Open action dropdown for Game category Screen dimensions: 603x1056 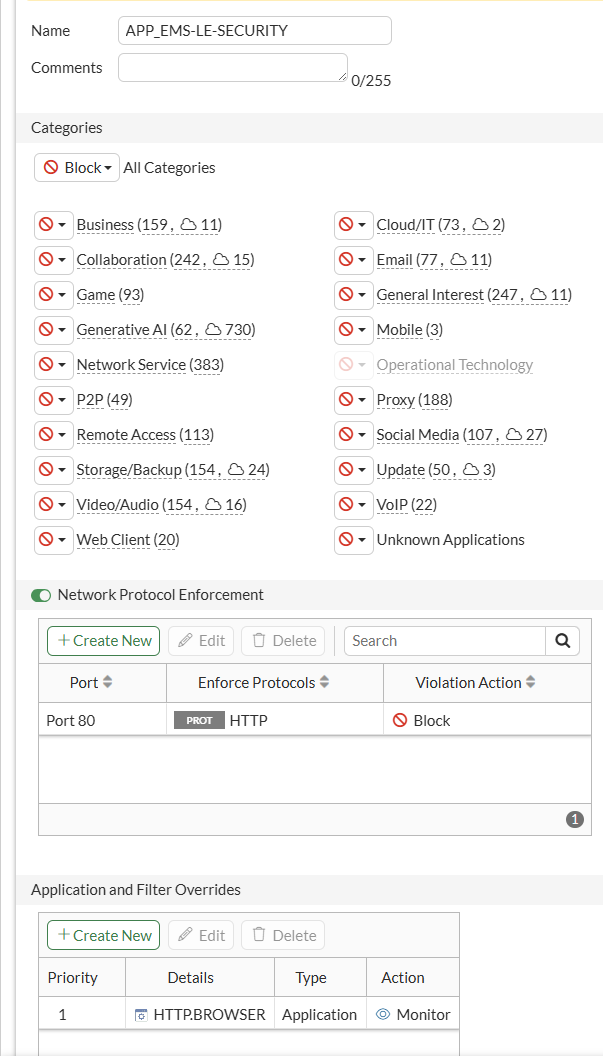(x=54, y=295)
